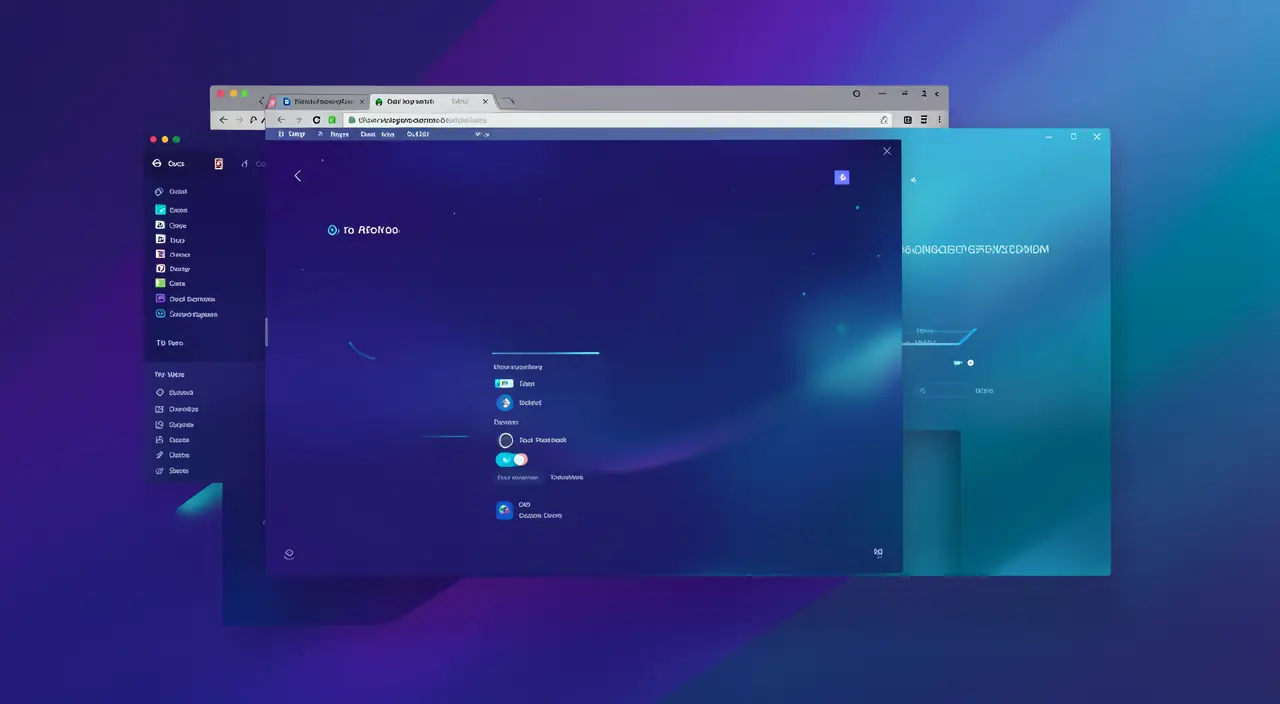
Task: Open a new browser tab
Action: pyautogui.click(x=507, y=101)
